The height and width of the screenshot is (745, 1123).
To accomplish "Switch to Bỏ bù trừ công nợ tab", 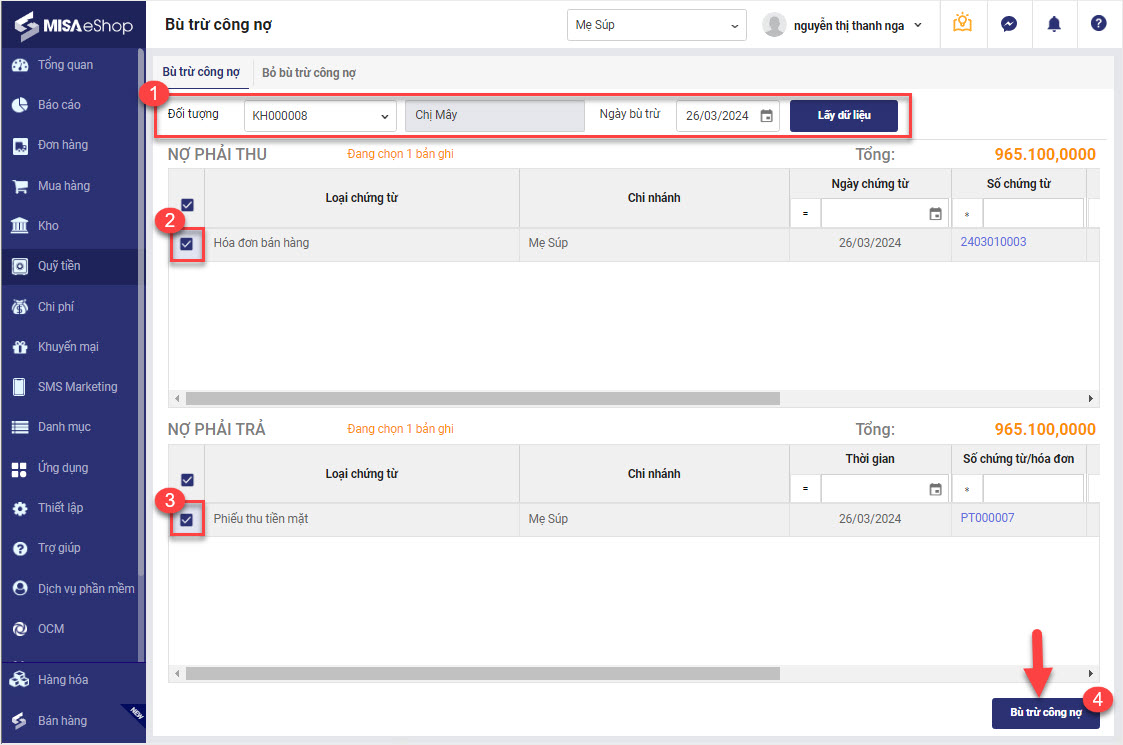I will 309,73.
